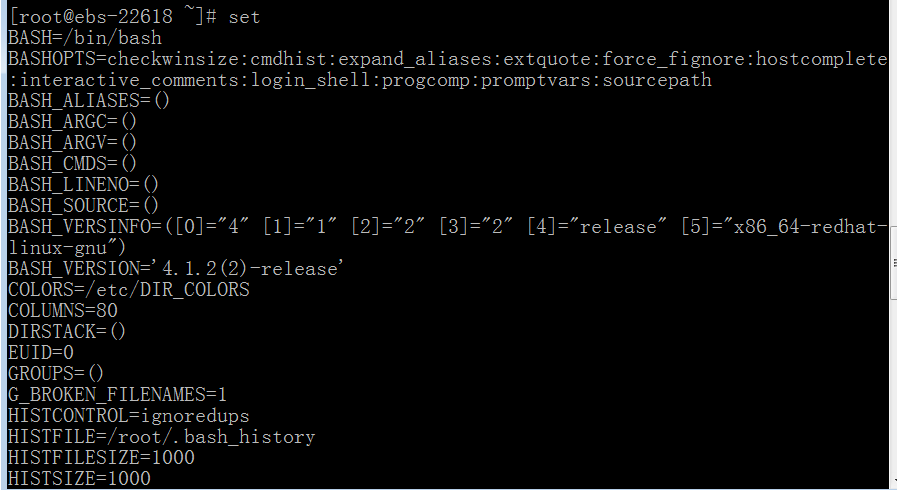
Task: Click the vertical scrollbar thumb grip
Action: point(894,264)
